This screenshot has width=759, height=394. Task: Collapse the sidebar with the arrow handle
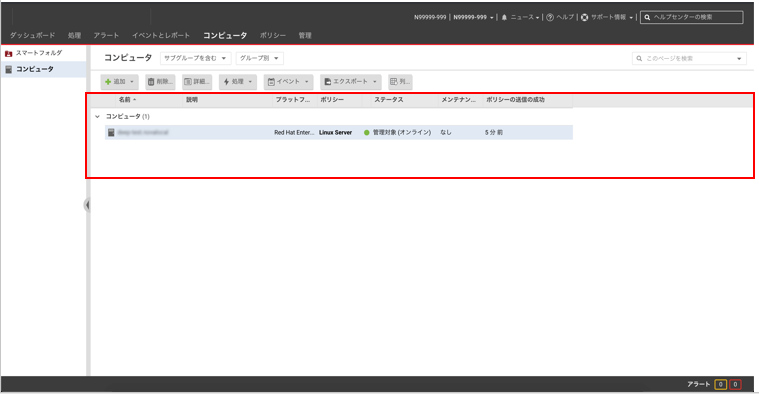point(87,205)
